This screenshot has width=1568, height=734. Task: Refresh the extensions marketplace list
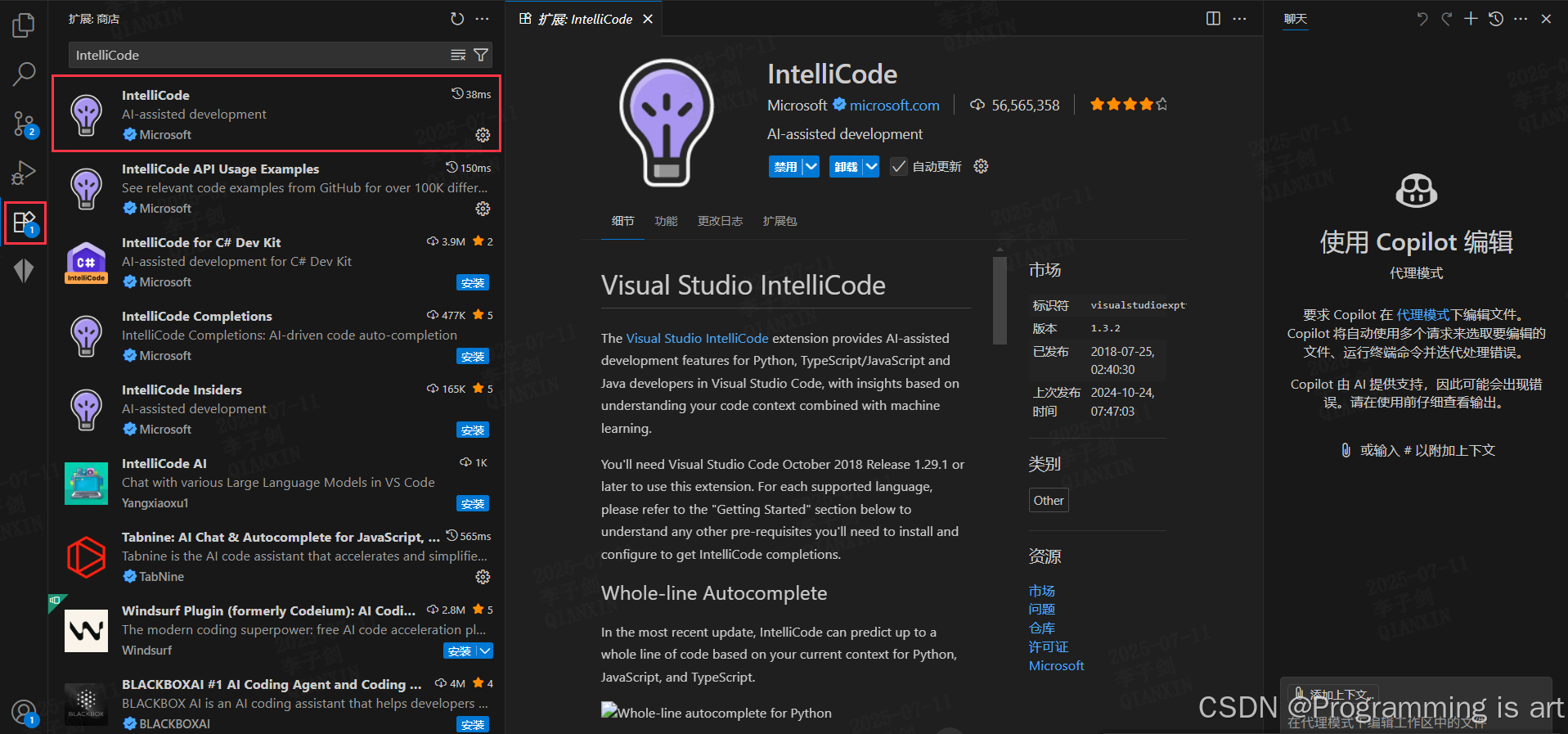(457, 19)
